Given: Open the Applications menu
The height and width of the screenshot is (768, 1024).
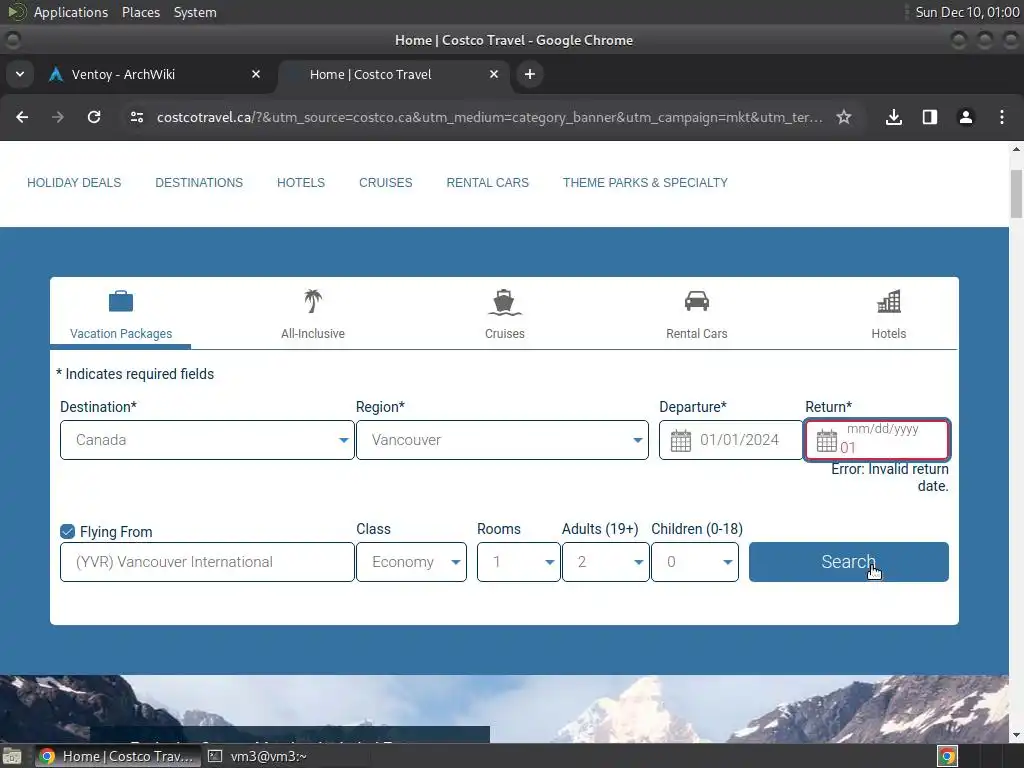Looking at the screenshot, I should tap(71, 12).
